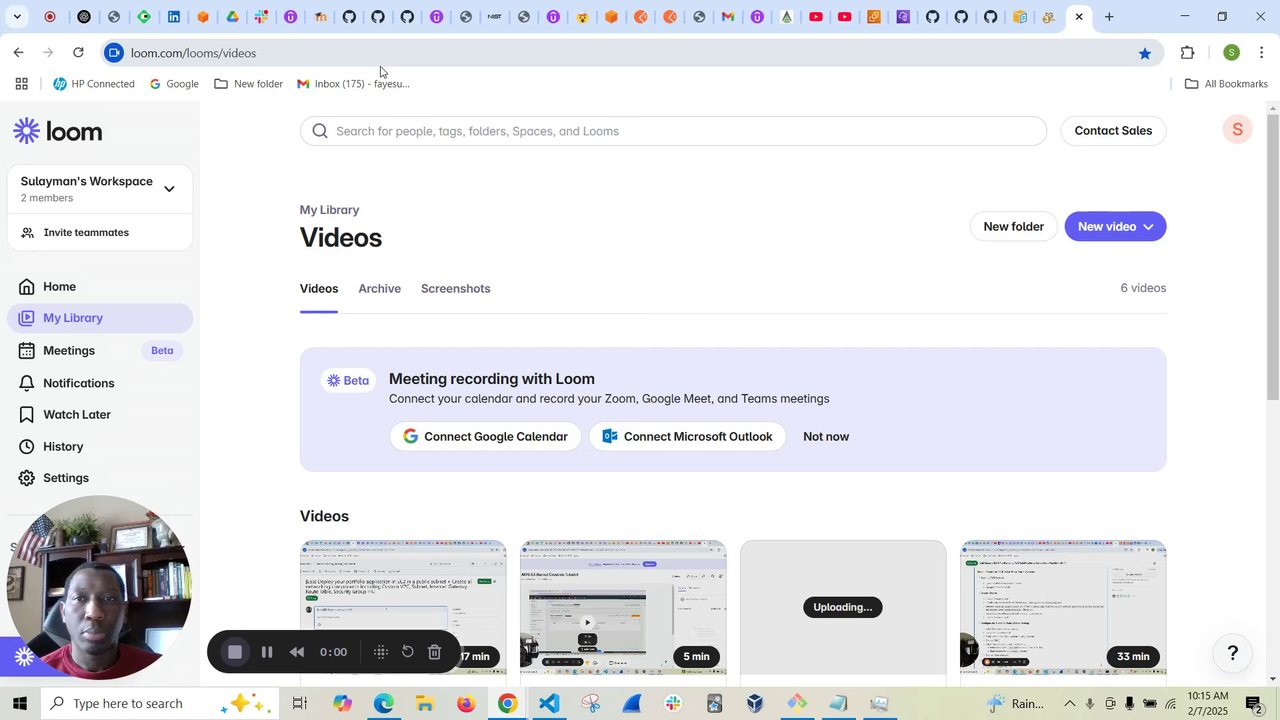
Task: Click the browser back arrow
Action: point(19,53)
